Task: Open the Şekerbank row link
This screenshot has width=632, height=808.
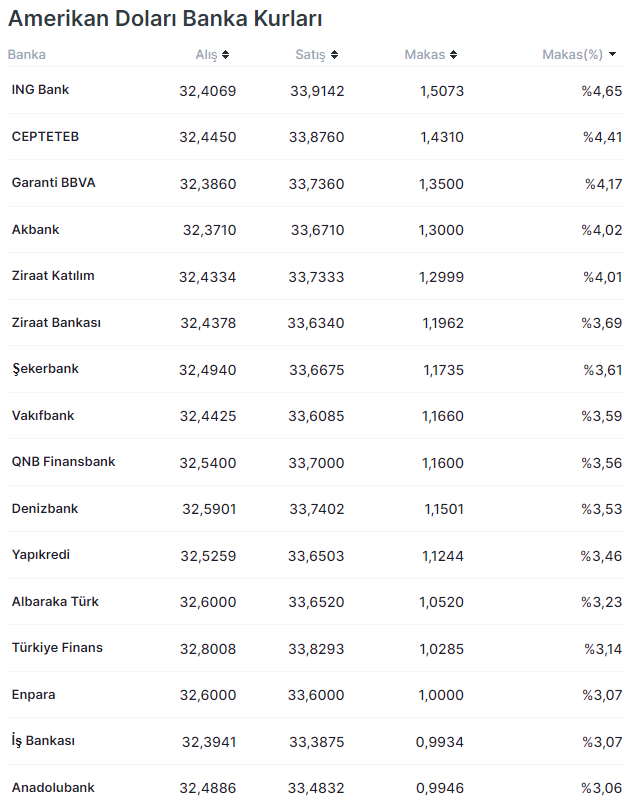Action: [x=45, y=369]
